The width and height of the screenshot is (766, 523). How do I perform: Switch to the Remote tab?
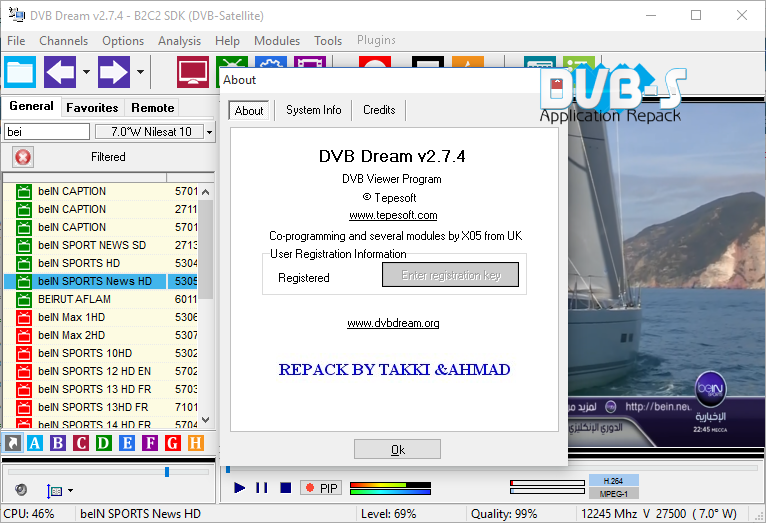click(152, 107)
